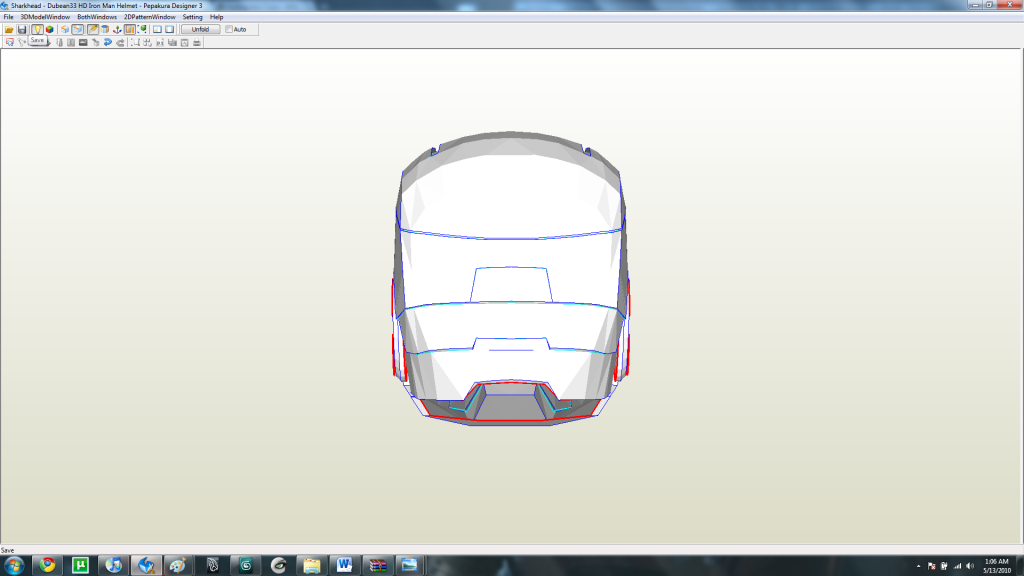Image resolution: width=1024 pixels, height=576 pixels.
Task: Open the Windows Start menu
Action: tap(14, 566)
